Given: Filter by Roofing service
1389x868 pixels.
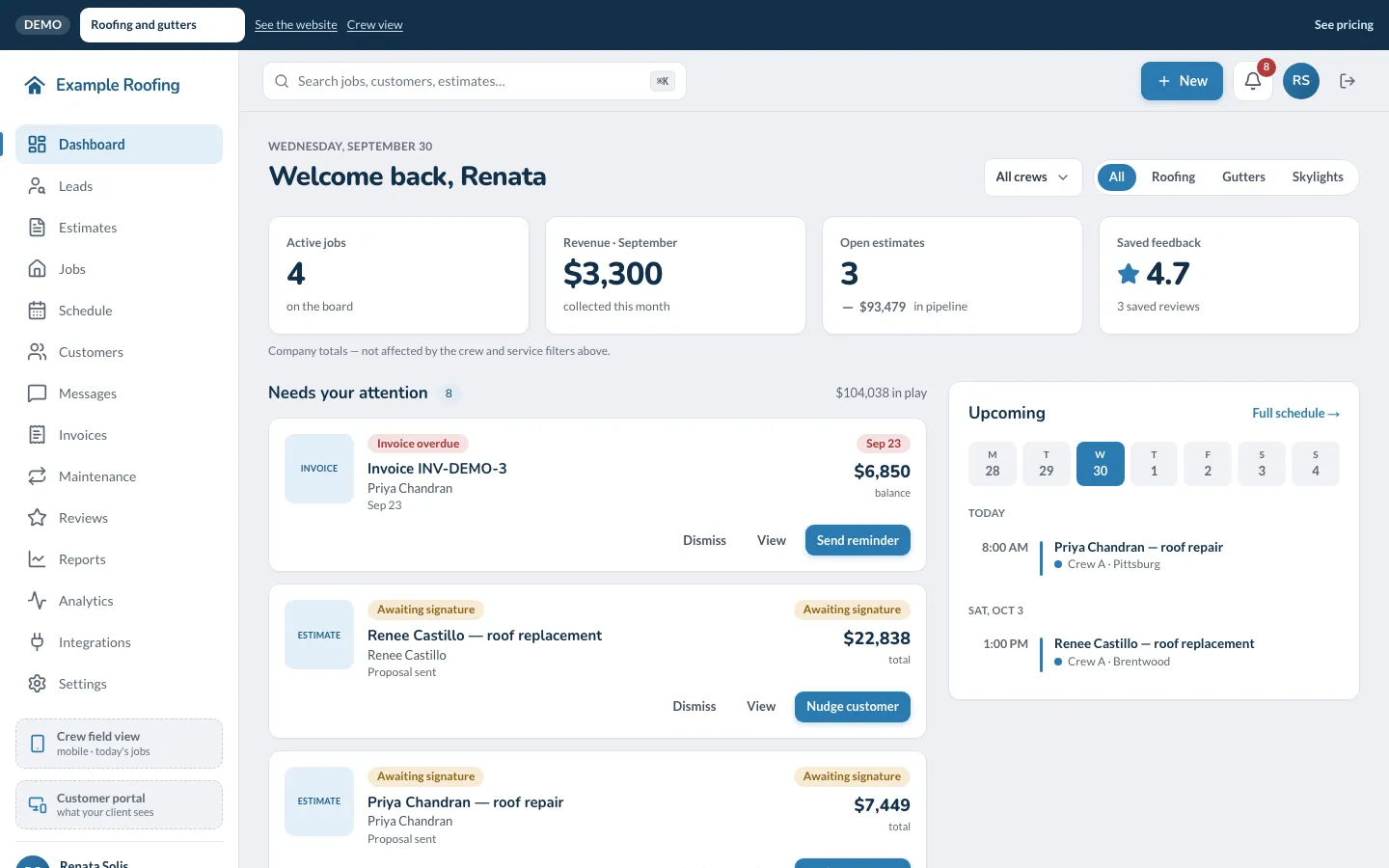Looking at the screenshot, I should click(x=1173, y=177).
